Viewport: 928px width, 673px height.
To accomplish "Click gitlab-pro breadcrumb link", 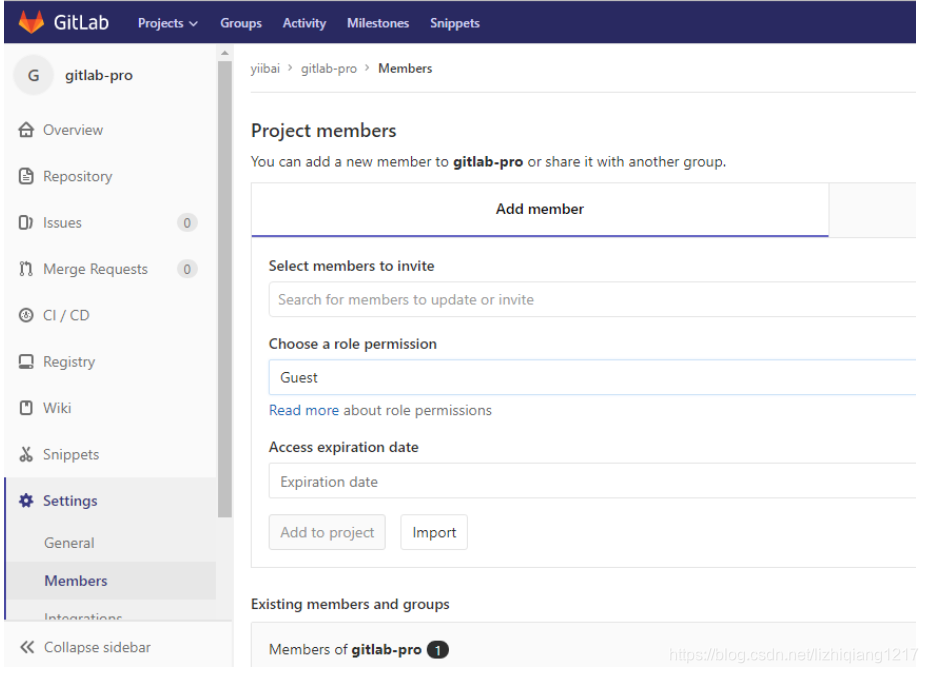I will point(328,69).
